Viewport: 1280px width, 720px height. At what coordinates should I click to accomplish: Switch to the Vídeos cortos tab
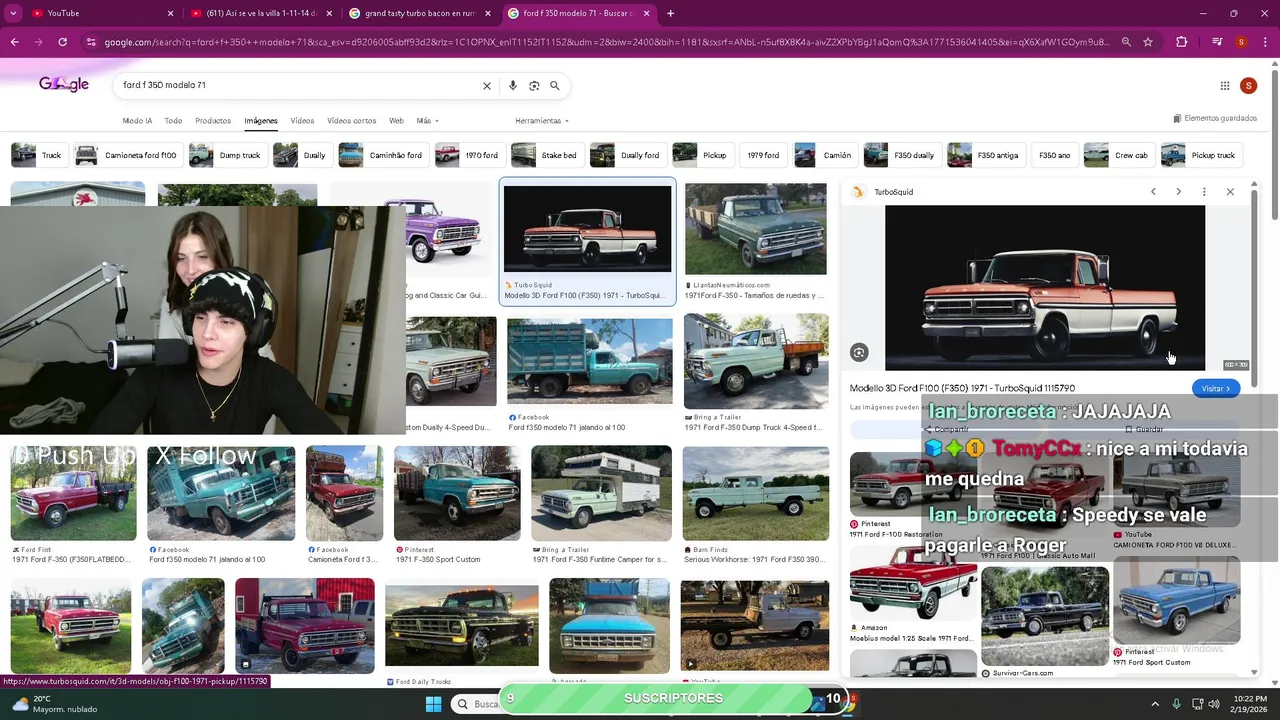351,121
